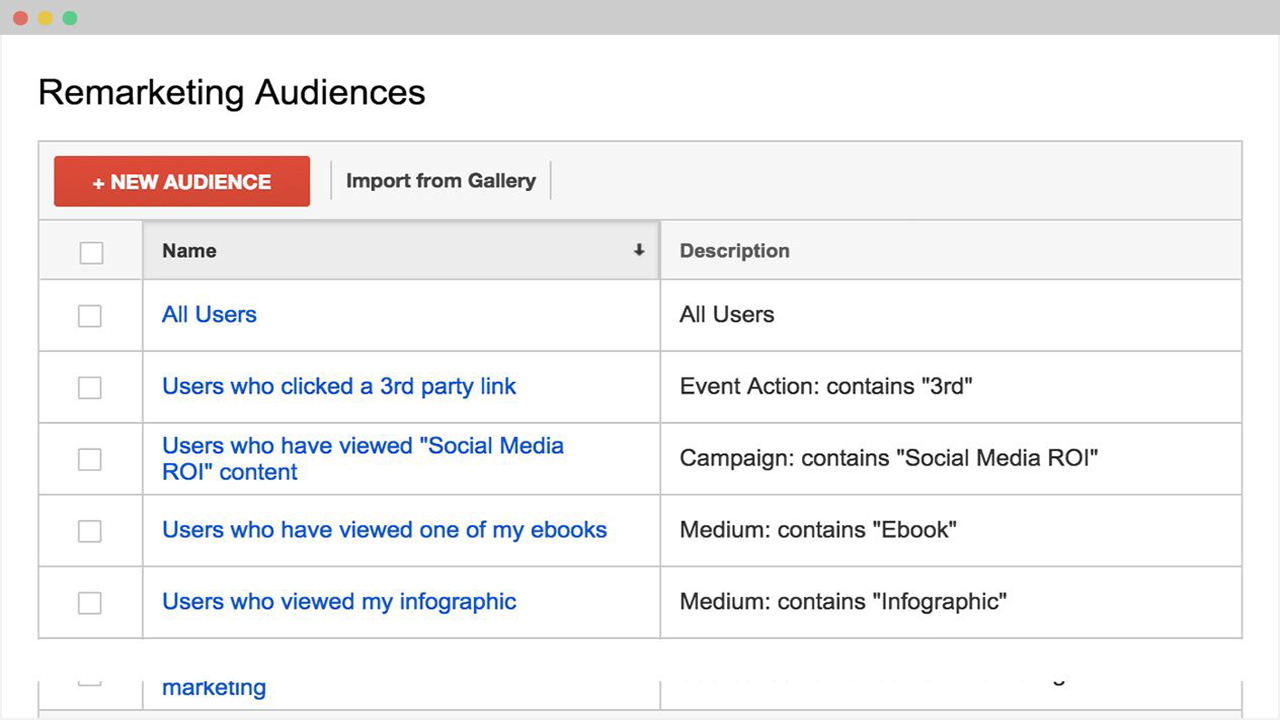Click the red New Audience button
The width and height of the screenshot is (1280, 720).
click(x=182, y=182)
